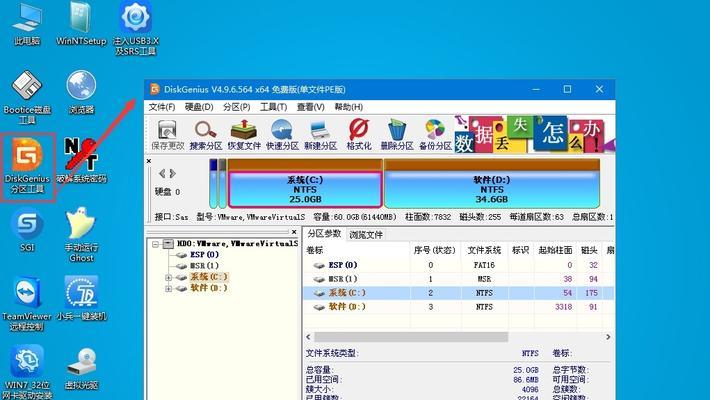Select ESP(0) row in partition table

(458, 265)
